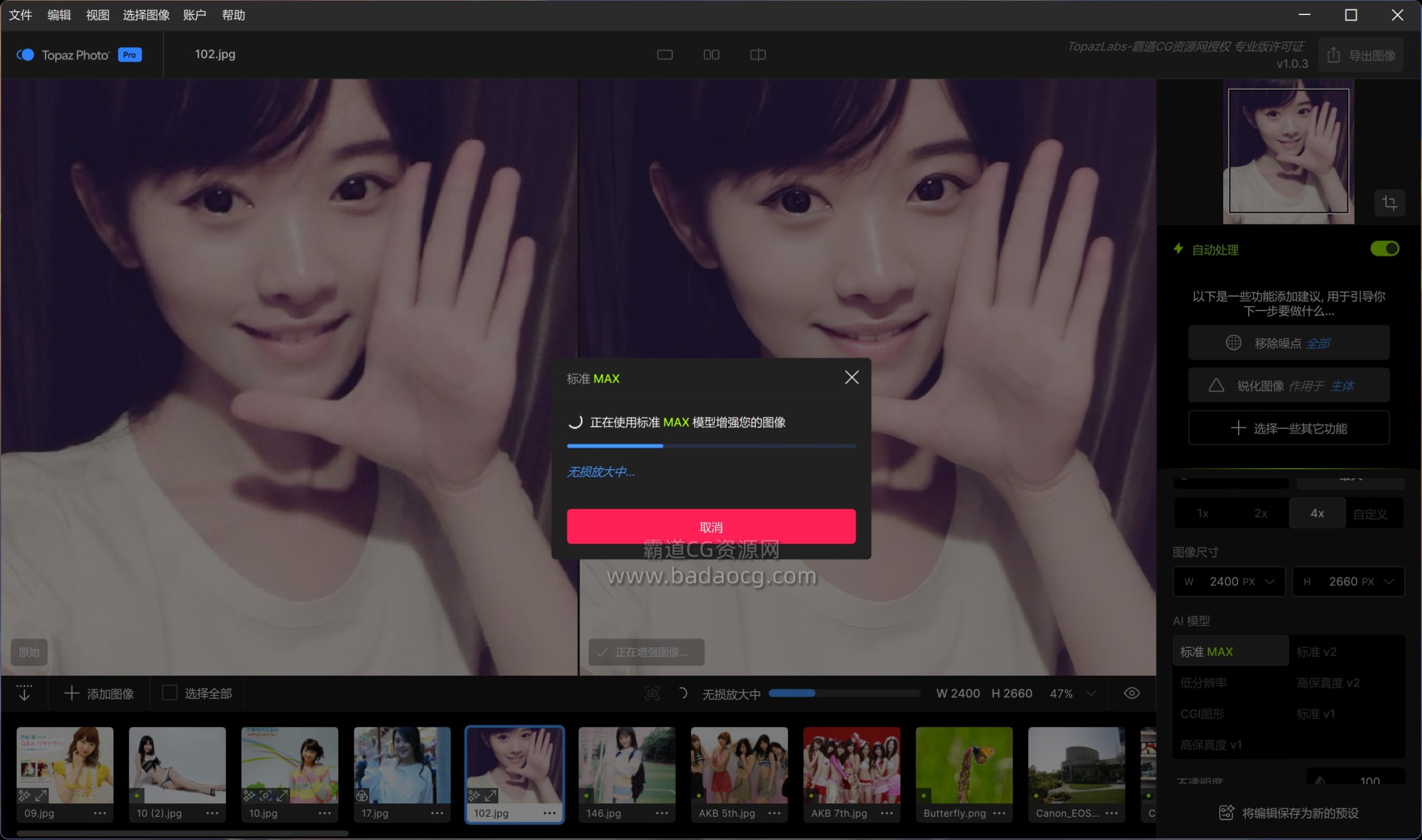This screenshot has height=840, width=1422.
Task: Toggle the 自动处理 switch off
Action: [1384, 249]
